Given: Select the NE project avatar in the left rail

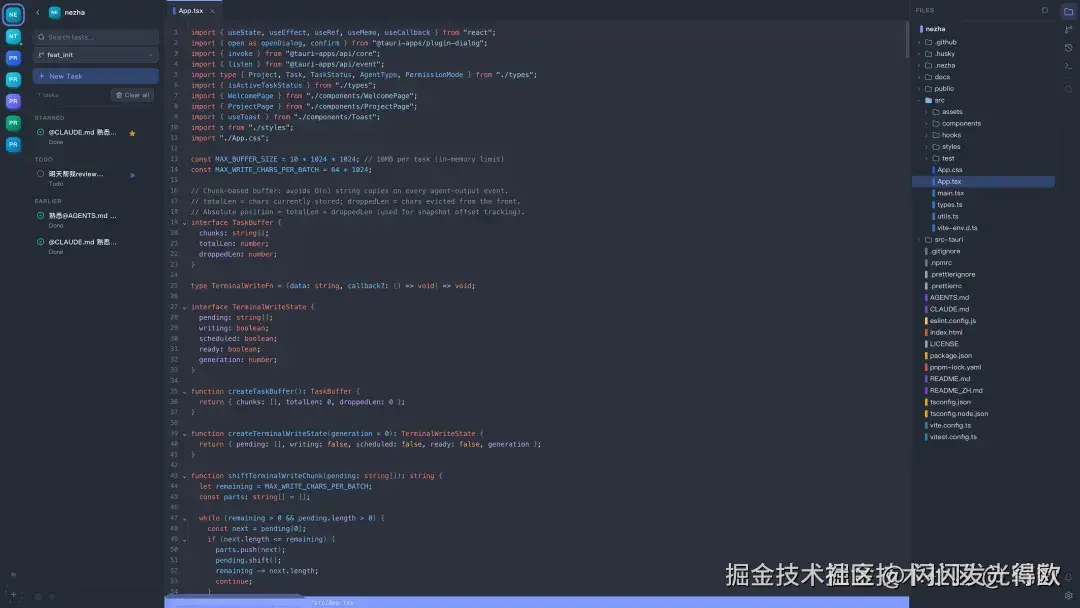Looking at the screenshot, I should [x=13, y=14].
